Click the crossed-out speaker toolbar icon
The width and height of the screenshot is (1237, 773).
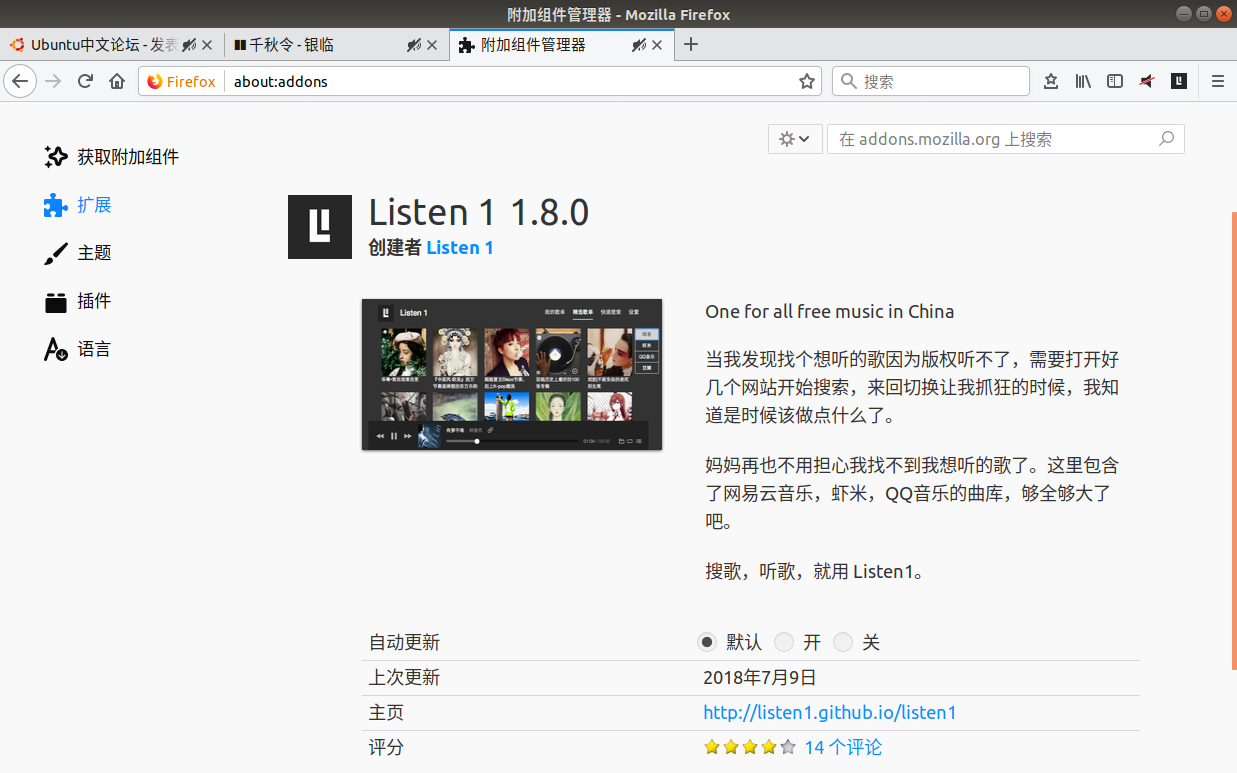tap(1147, 81)
